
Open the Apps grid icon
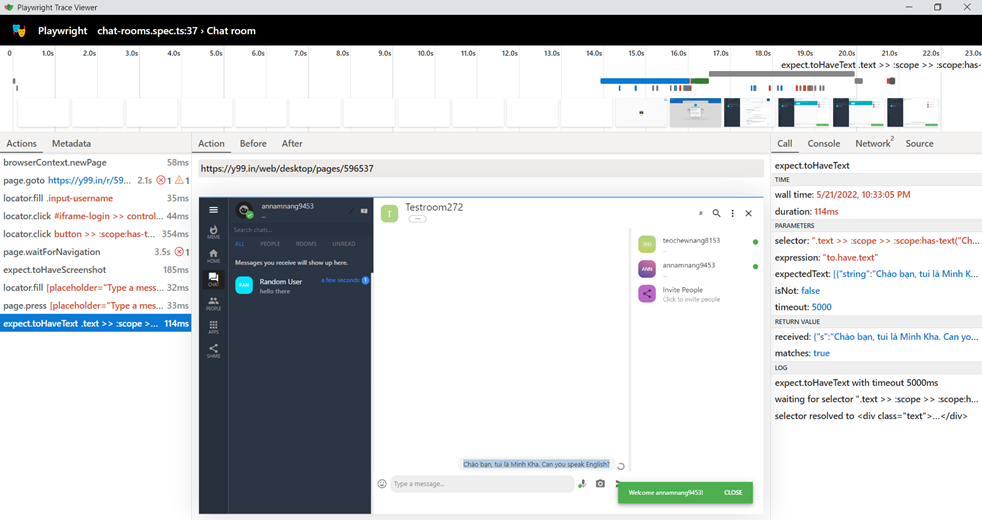coord(213,327)
